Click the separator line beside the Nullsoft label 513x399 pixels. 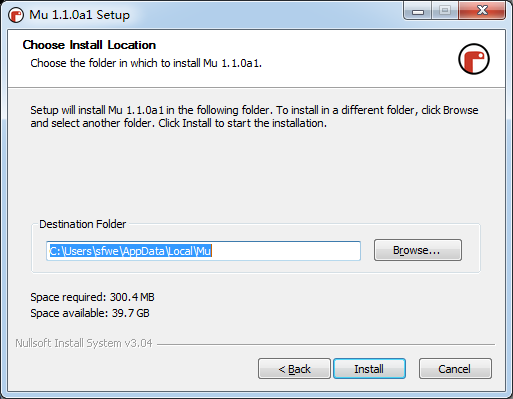coord(326,344)
